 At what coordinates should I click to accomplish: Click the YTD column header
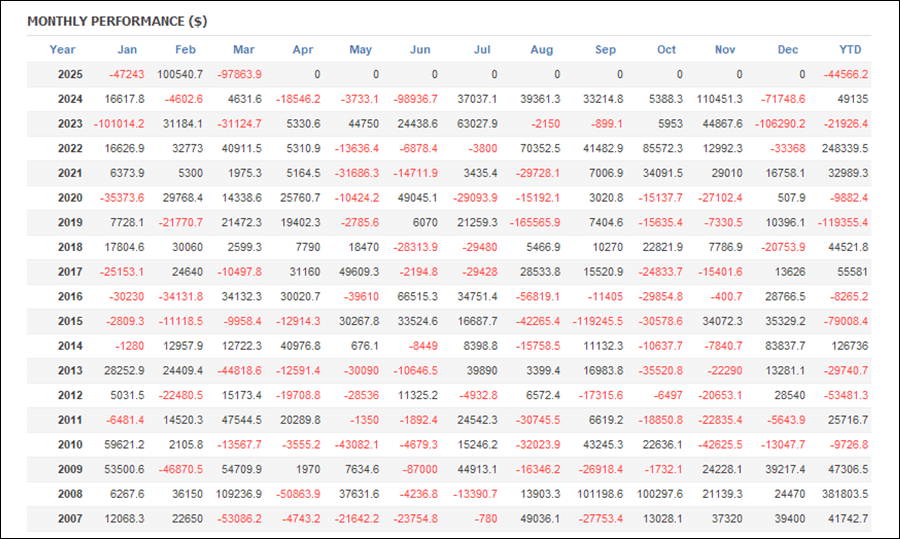[850, 49]
